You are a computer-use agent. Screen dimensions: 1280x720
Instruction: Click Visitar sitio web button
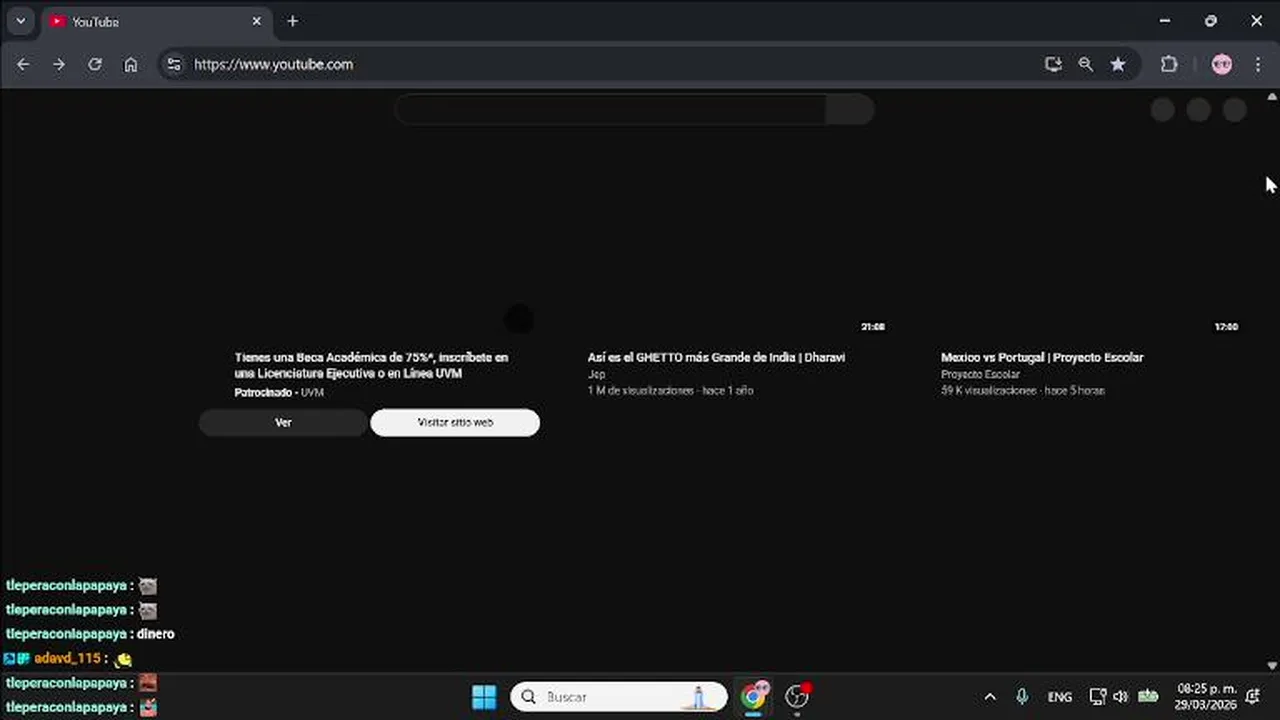[455, 423]
